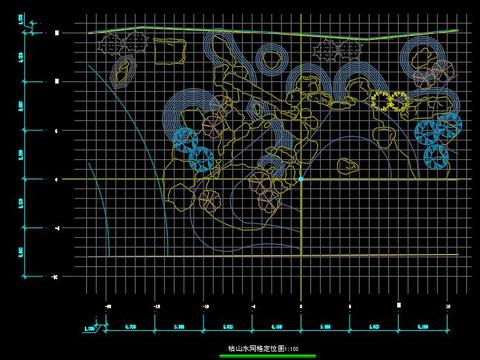
Task: Select the green boundary line along the top
Action: [x=273, y=33]
